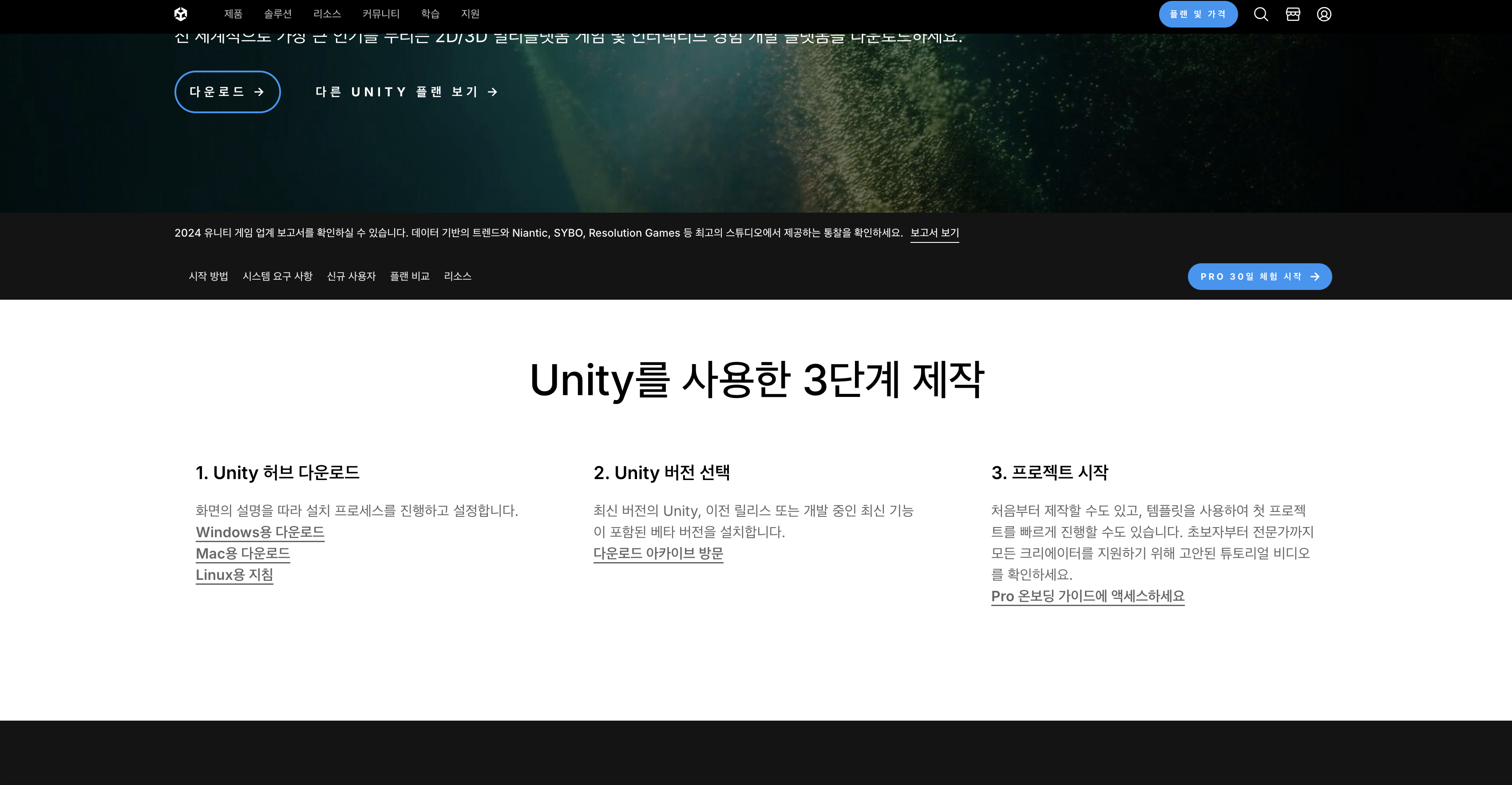Expand the 솔루션 menu
Viewport: 1512px width, 785px height.
point(278,13)
